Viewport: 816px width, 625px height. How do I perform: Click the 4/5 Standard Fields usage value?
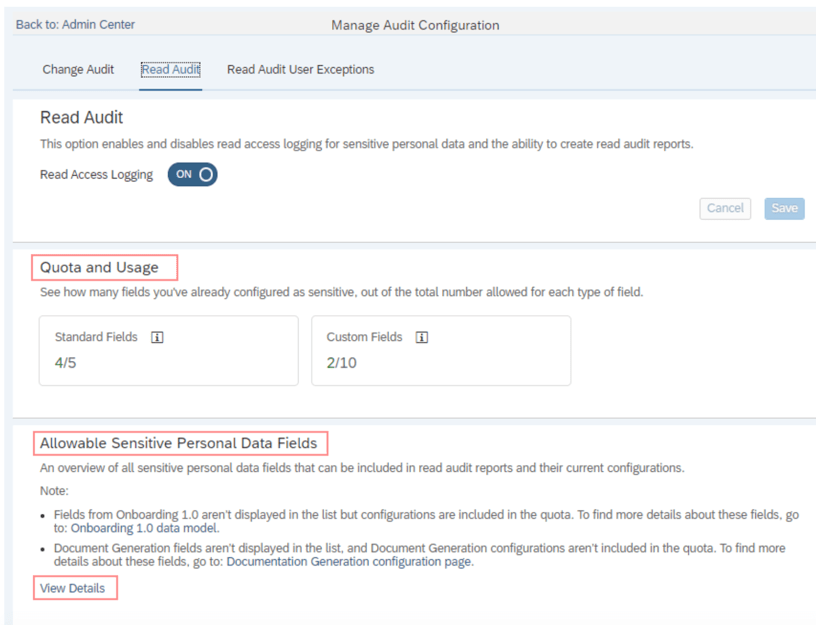tap(66, 363)
